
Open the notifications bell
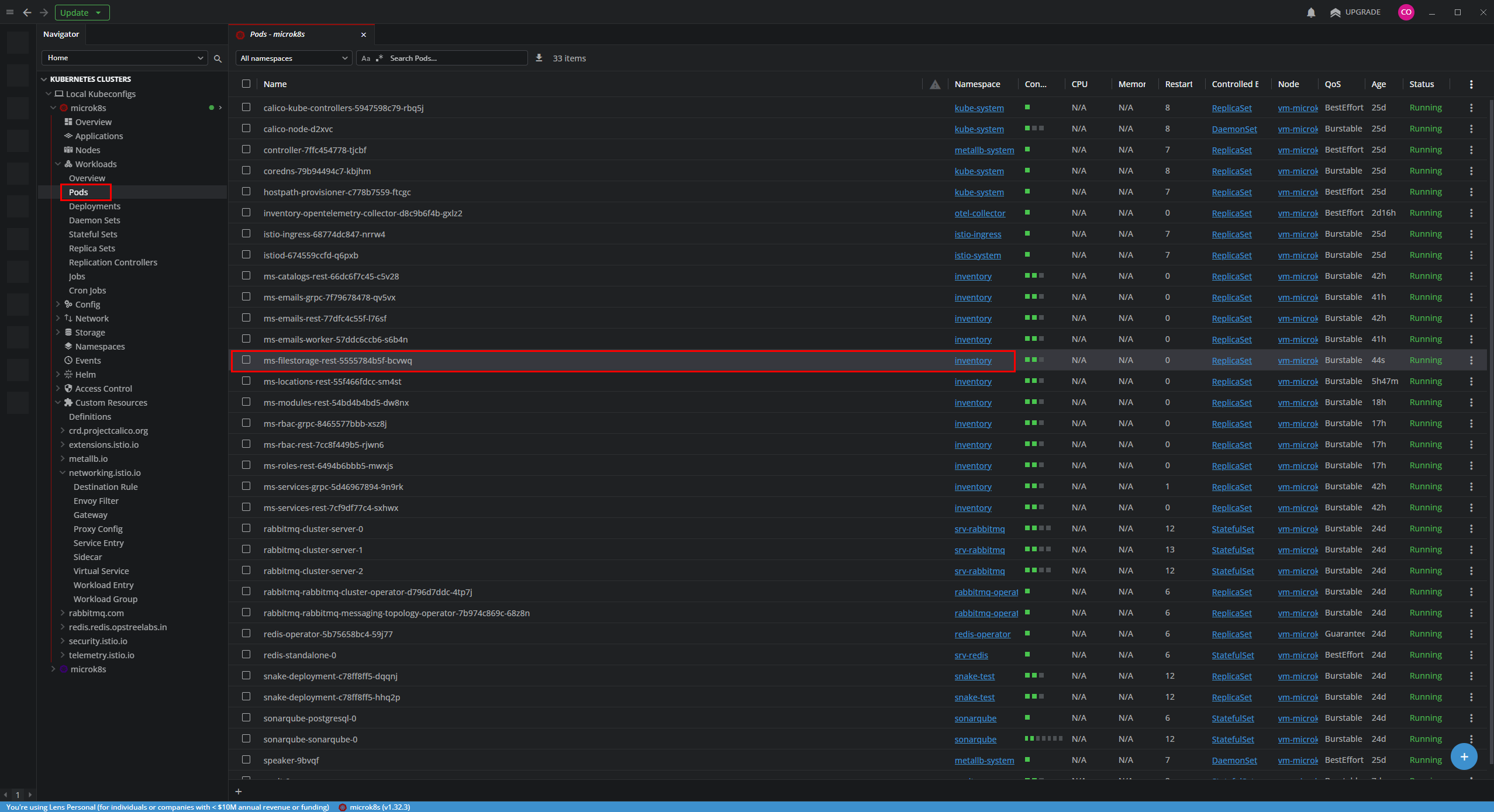click(1311, 12)
